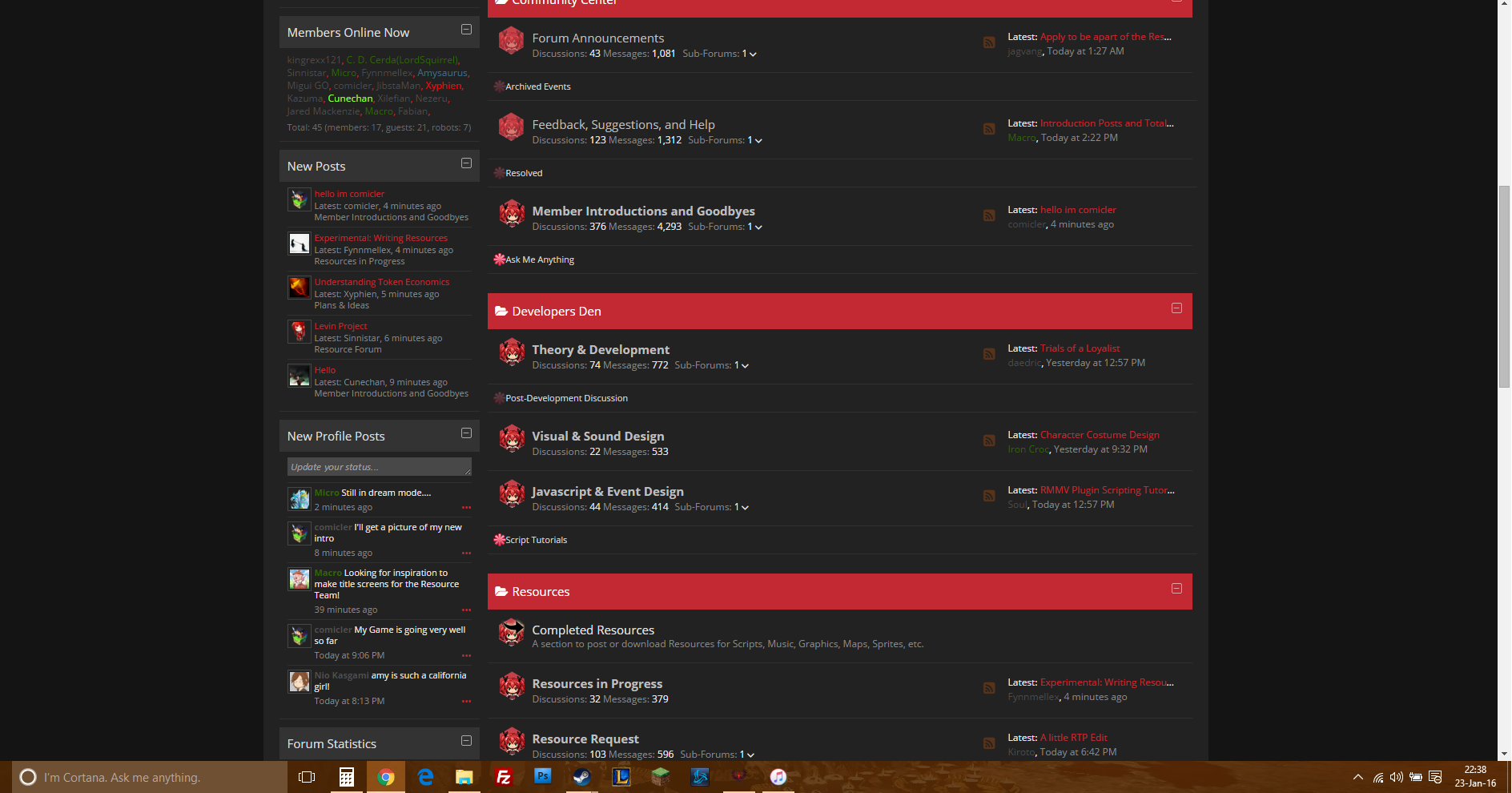
Task: Click RSS feed icon for Visual & Sound Design
Action: (x=989, y=441)
